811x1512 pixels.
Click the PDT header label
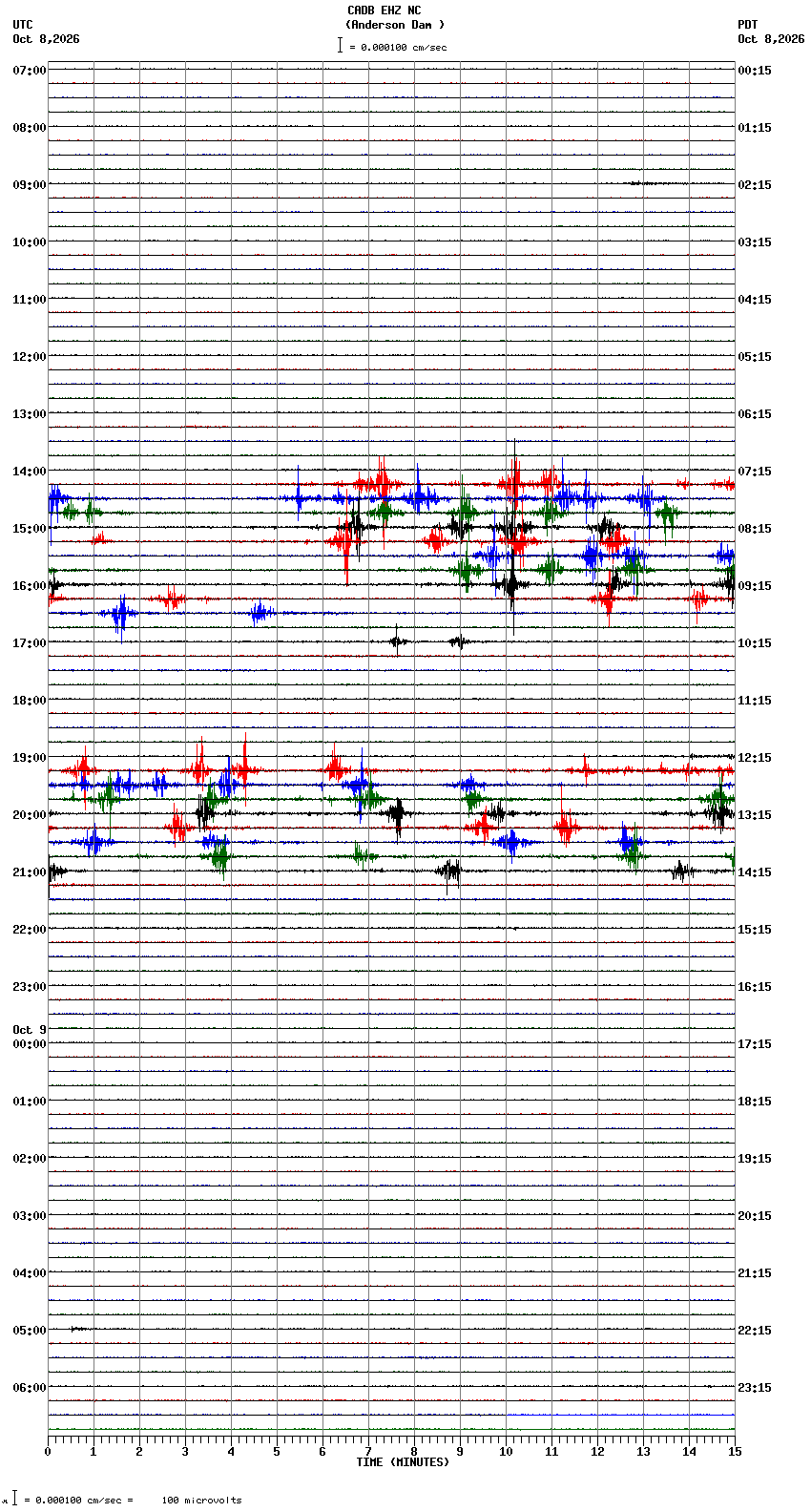coord(747,25)
